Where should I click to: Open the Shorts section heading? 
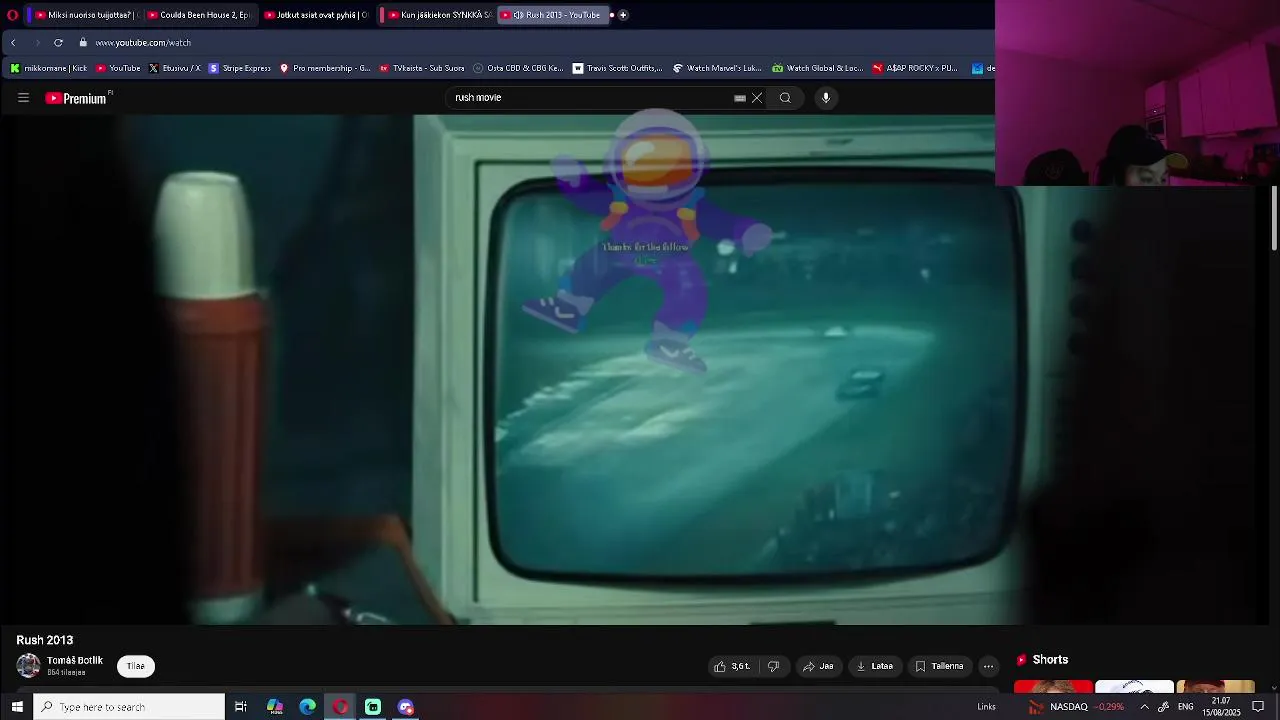pyautogui.click(x=1050, y=660)
